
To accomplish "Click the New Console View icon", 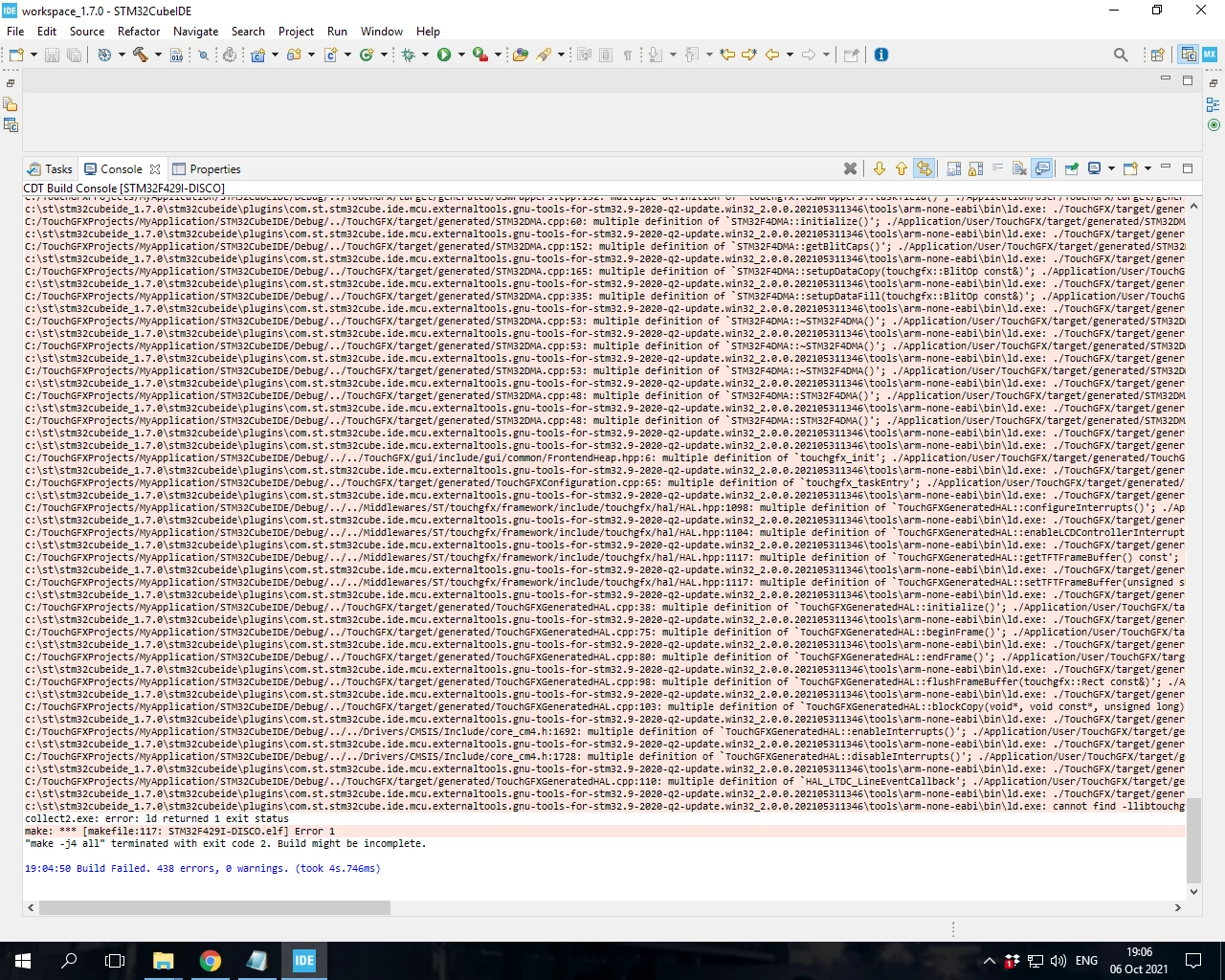I will (1130, 168).
